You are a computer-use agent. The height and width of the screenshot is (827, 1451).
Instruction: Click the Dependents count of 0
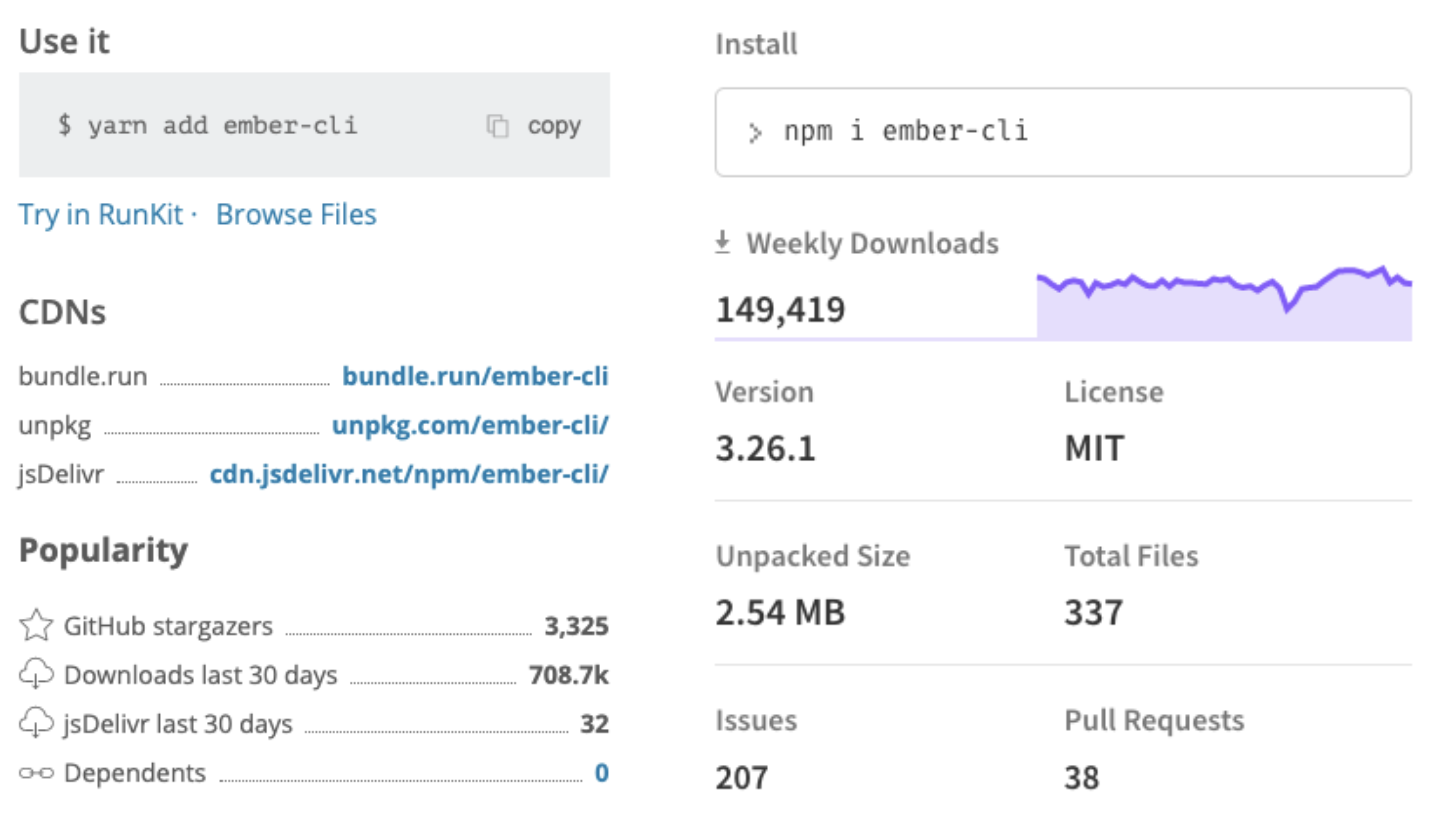pyautogui.click(x=601, y=773)
